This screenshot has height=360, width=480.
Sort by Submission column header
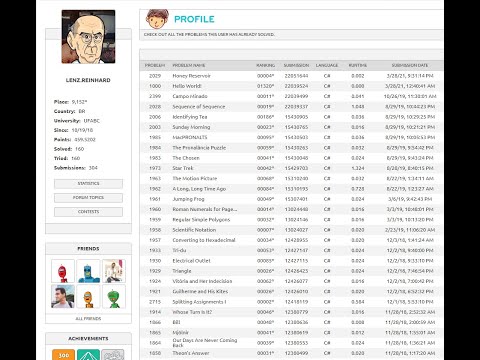point(296,65)
